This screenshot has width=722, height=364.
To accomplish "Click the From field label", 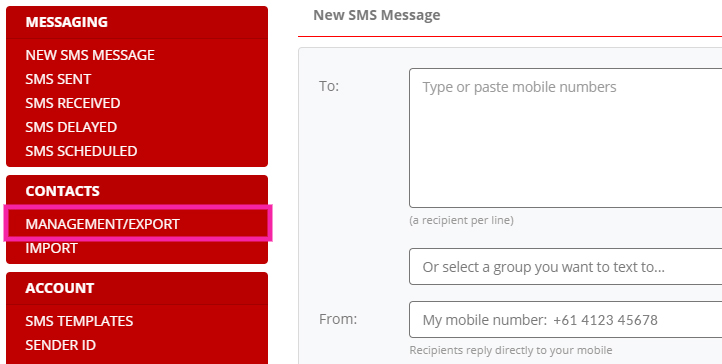I will tap(338, 319).
